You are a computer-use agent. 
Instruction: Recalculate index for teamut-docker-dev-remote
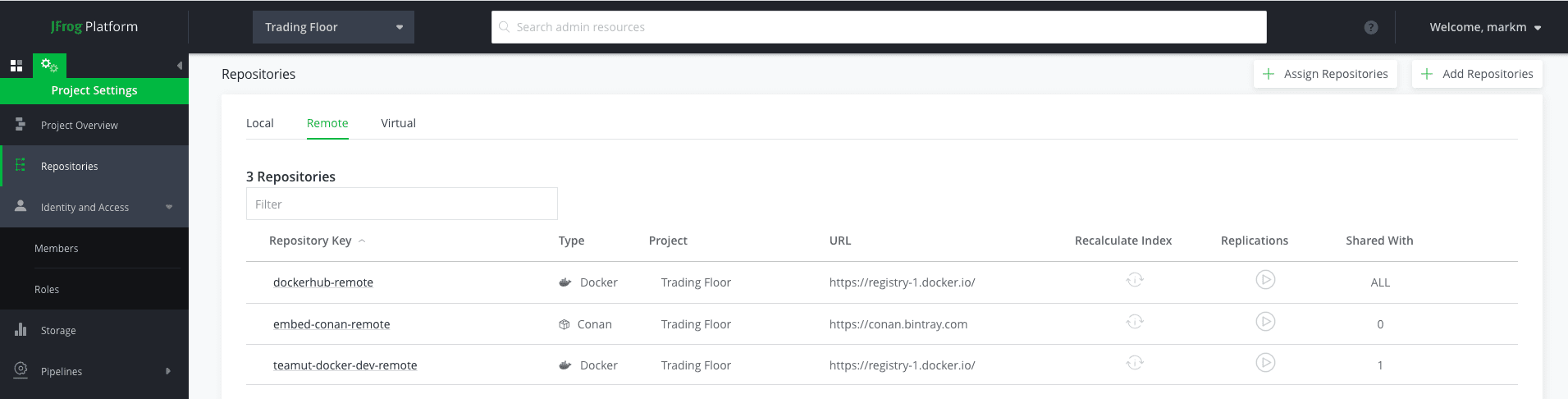click(x=1135, y=362)
